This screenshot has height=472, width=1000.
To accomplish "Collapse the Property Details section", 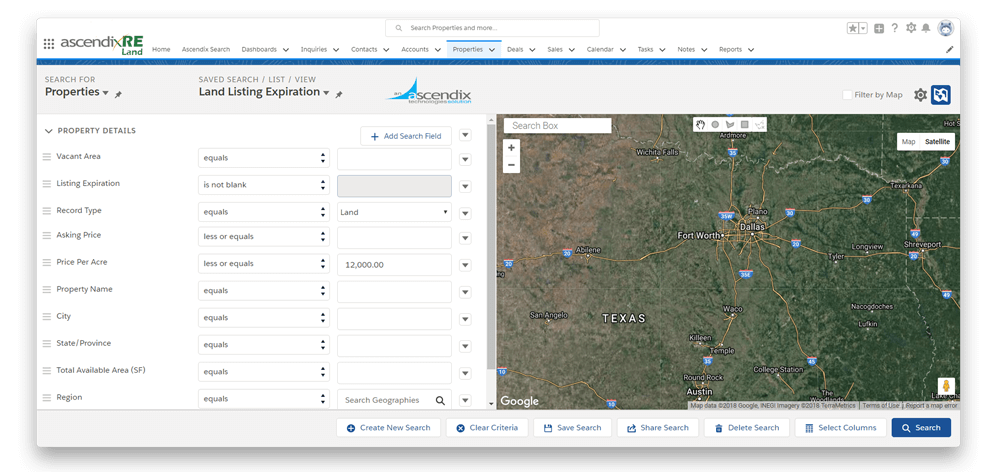I will (x=48, y=131).
